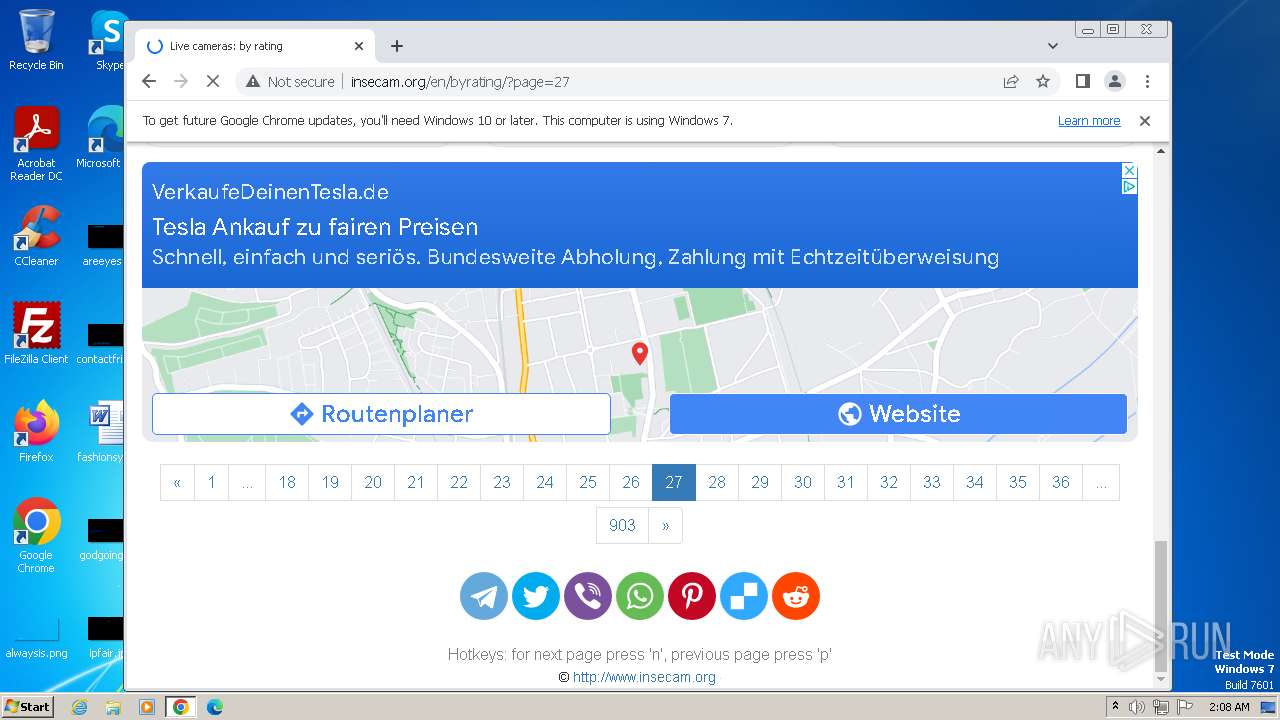Share page on Delicious icon

[x=744, y=596]
